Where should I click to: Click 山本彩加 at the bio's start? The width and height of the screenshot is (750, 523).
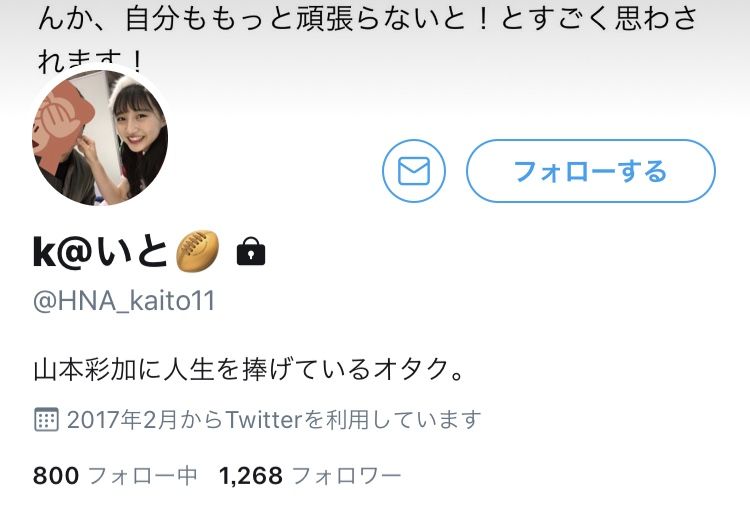click(x=85, y=369)
